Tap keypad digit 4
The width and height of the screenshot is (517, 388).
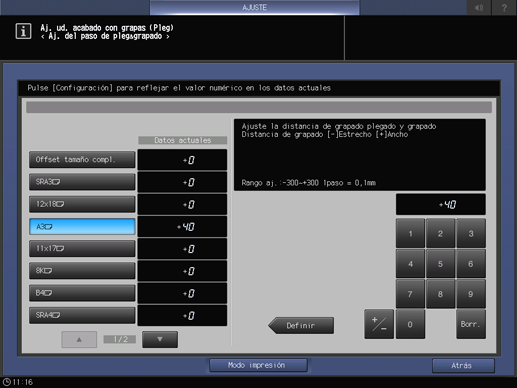point(410,264)
